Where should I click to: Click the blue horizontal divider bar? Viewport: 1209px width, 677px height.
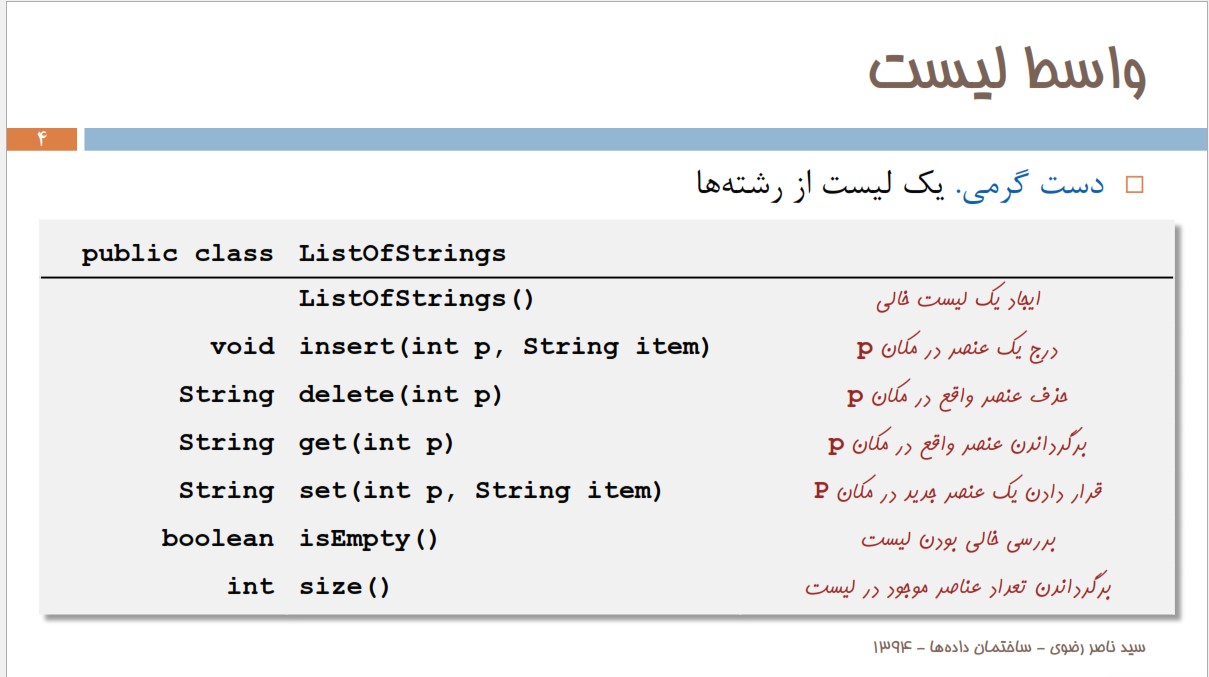coord(645,139)
